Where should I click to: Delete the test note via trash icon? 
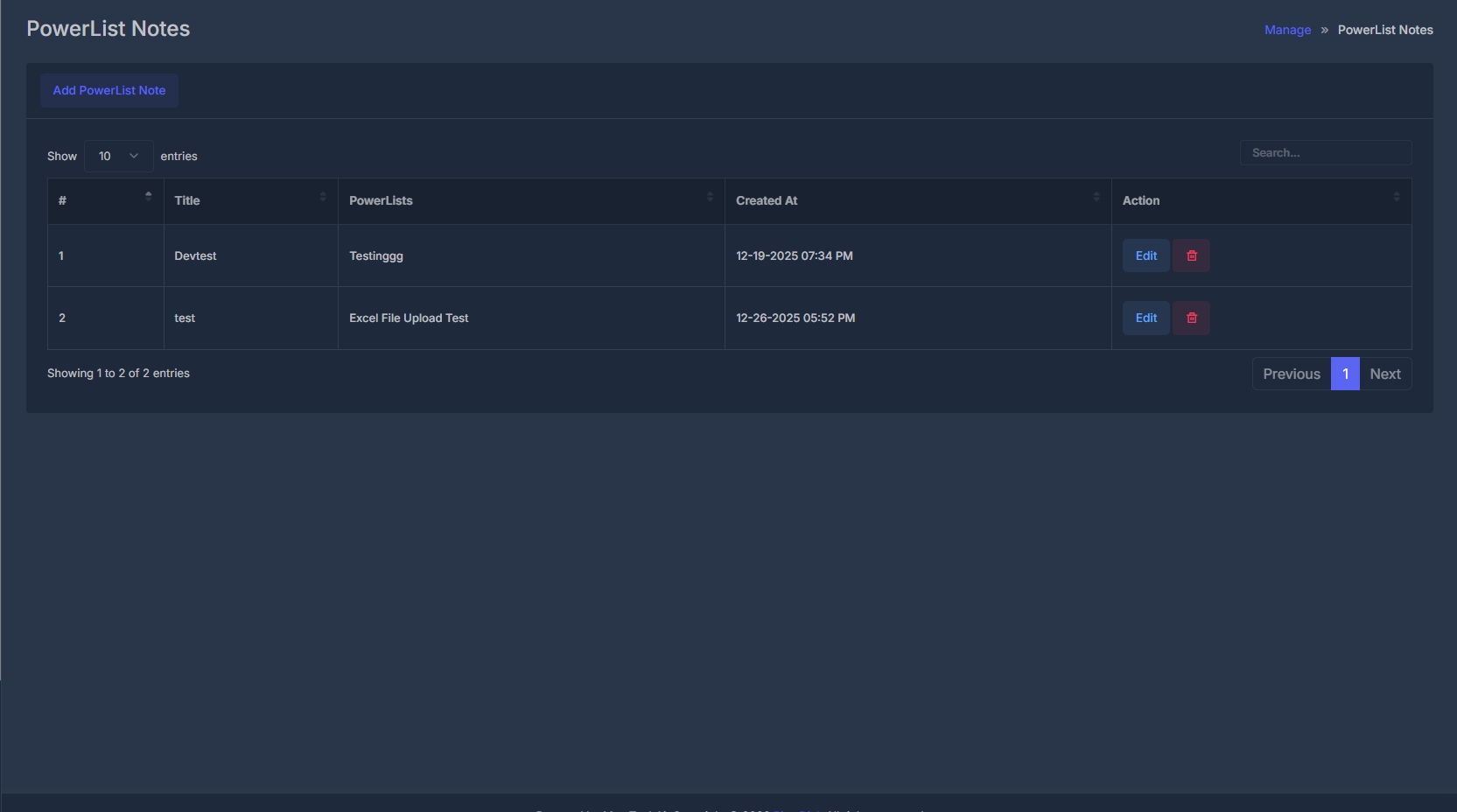click(1191, 318)
